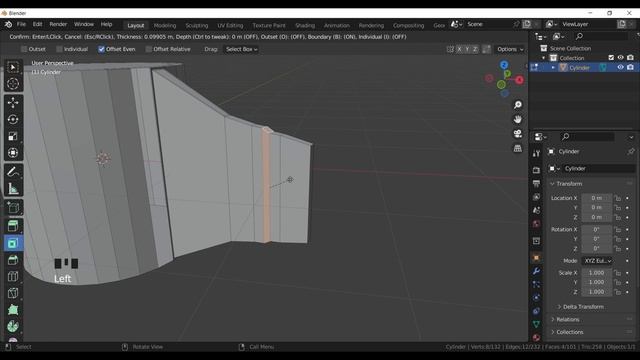Click the Location X value field

click(597, 198)
